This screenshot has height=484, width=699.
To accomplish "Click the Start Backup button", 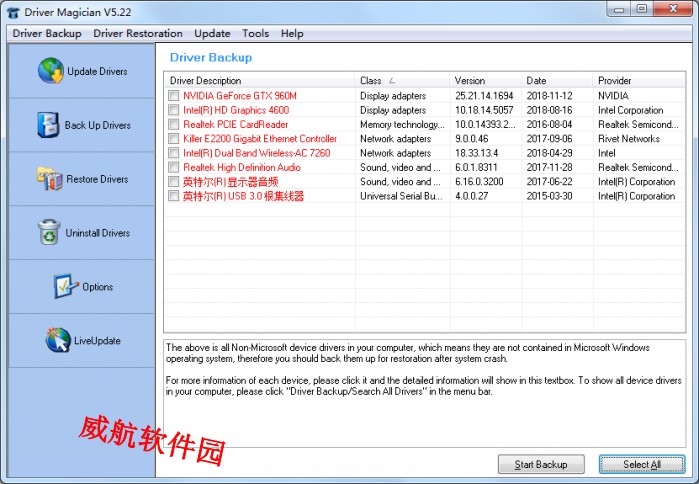I will point(541,464).
